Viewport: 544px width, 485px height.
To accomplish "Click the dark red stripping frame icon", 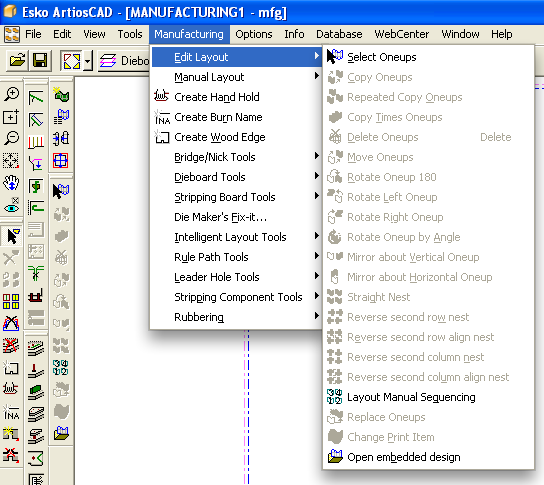I will 36,296.
